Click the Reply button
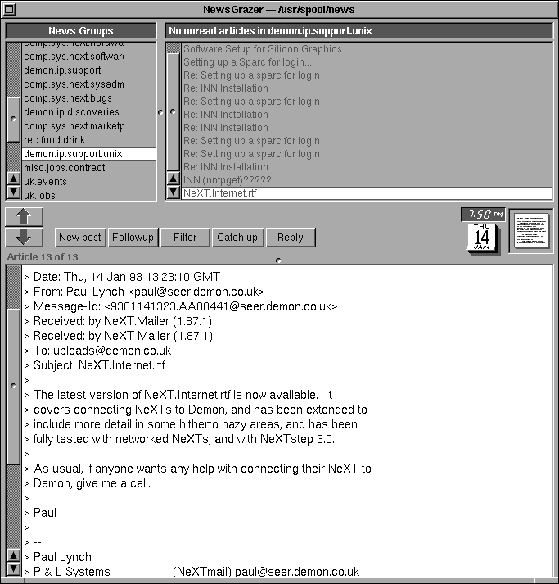The width and height of the screenshot is (559, 584). coord(291,238)
